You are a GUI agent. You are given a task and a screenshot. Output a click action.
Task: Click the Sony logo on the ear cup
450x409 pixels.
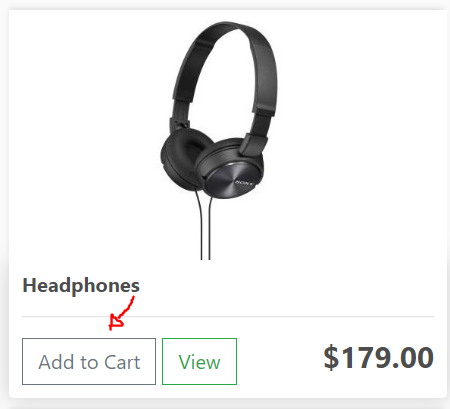(x=244, y=183)
